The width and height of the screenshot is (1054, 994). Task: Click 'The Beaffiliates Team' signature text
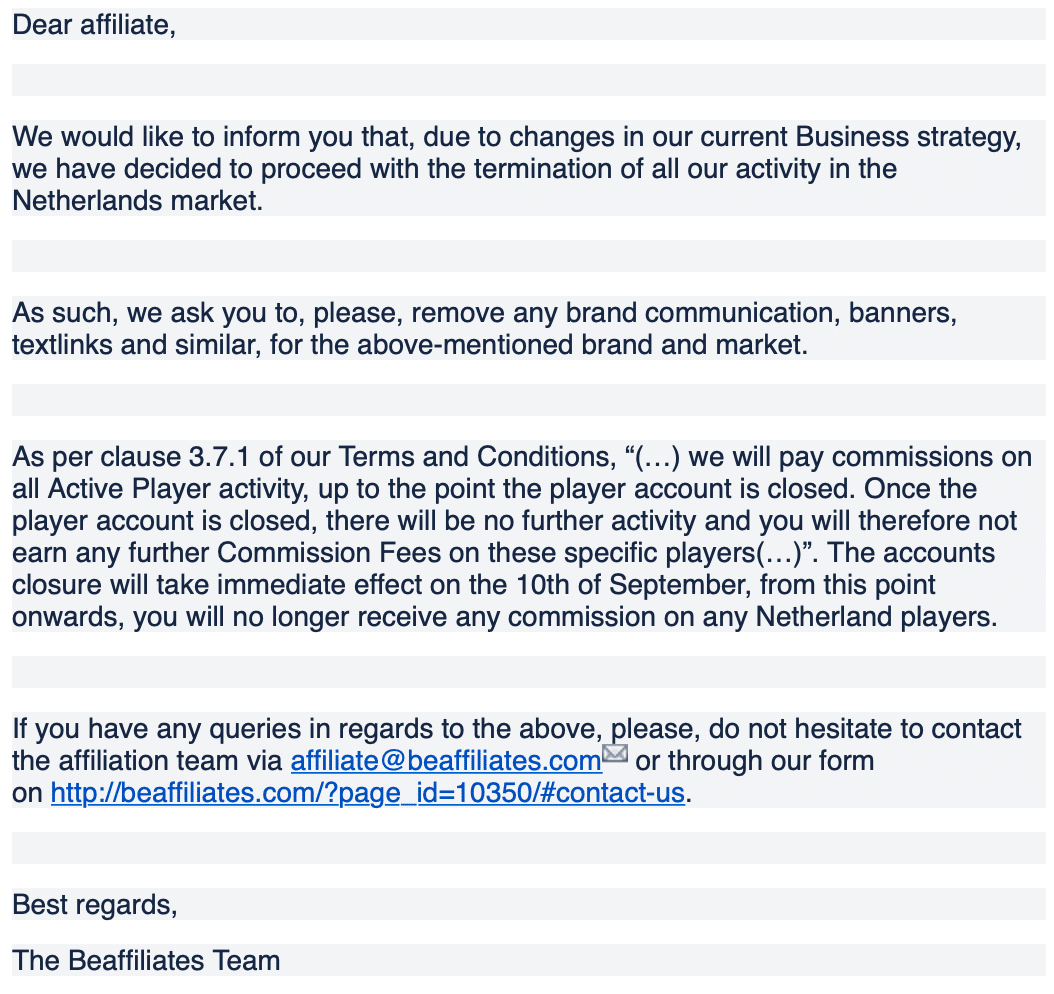[146, 961]
